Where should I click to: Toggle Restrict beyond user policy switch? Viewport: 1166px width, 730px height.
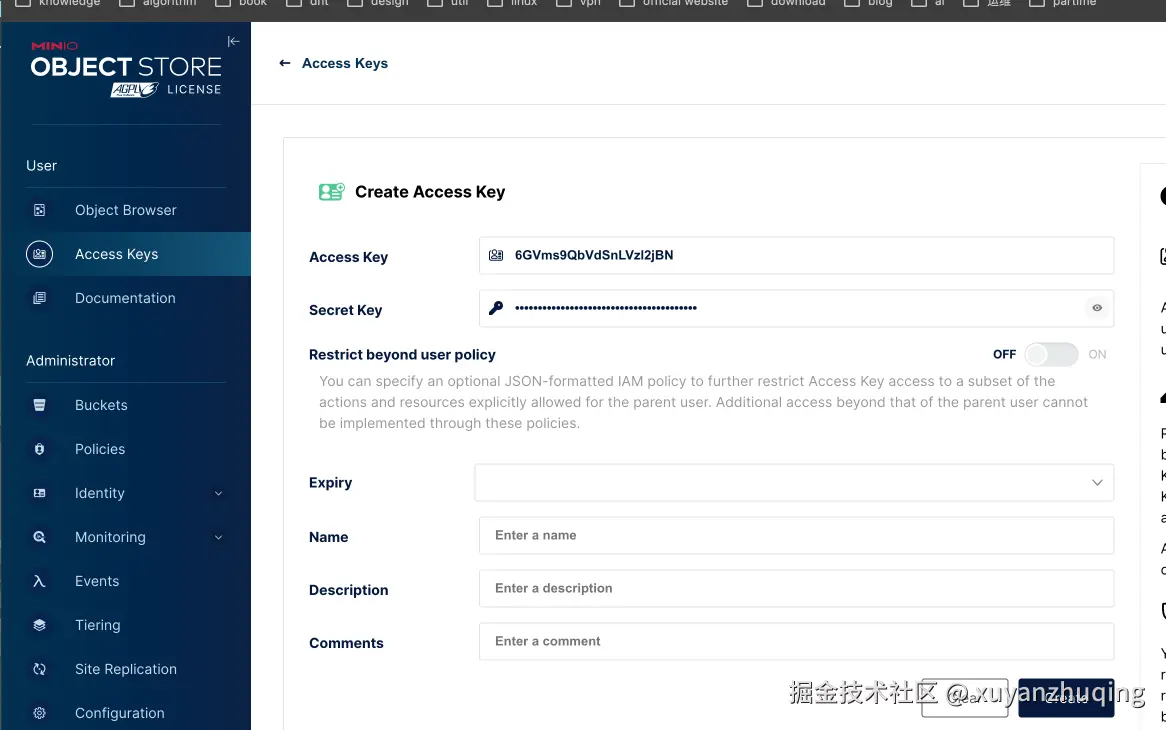(x=1051, y=355)
